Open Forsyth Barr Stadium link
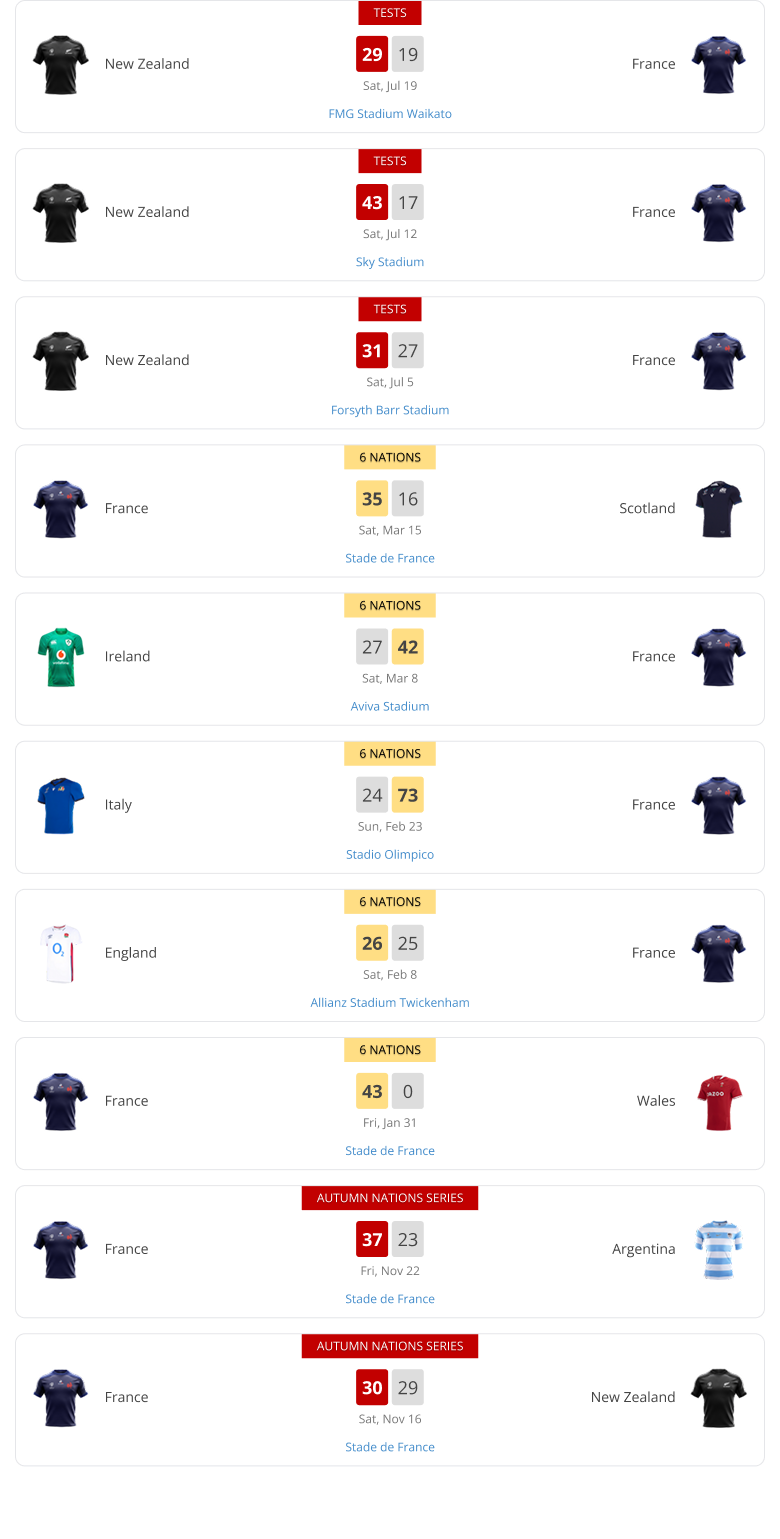Image resolution: width=780 pixels, height=1539 pixels. click(390, 410)
